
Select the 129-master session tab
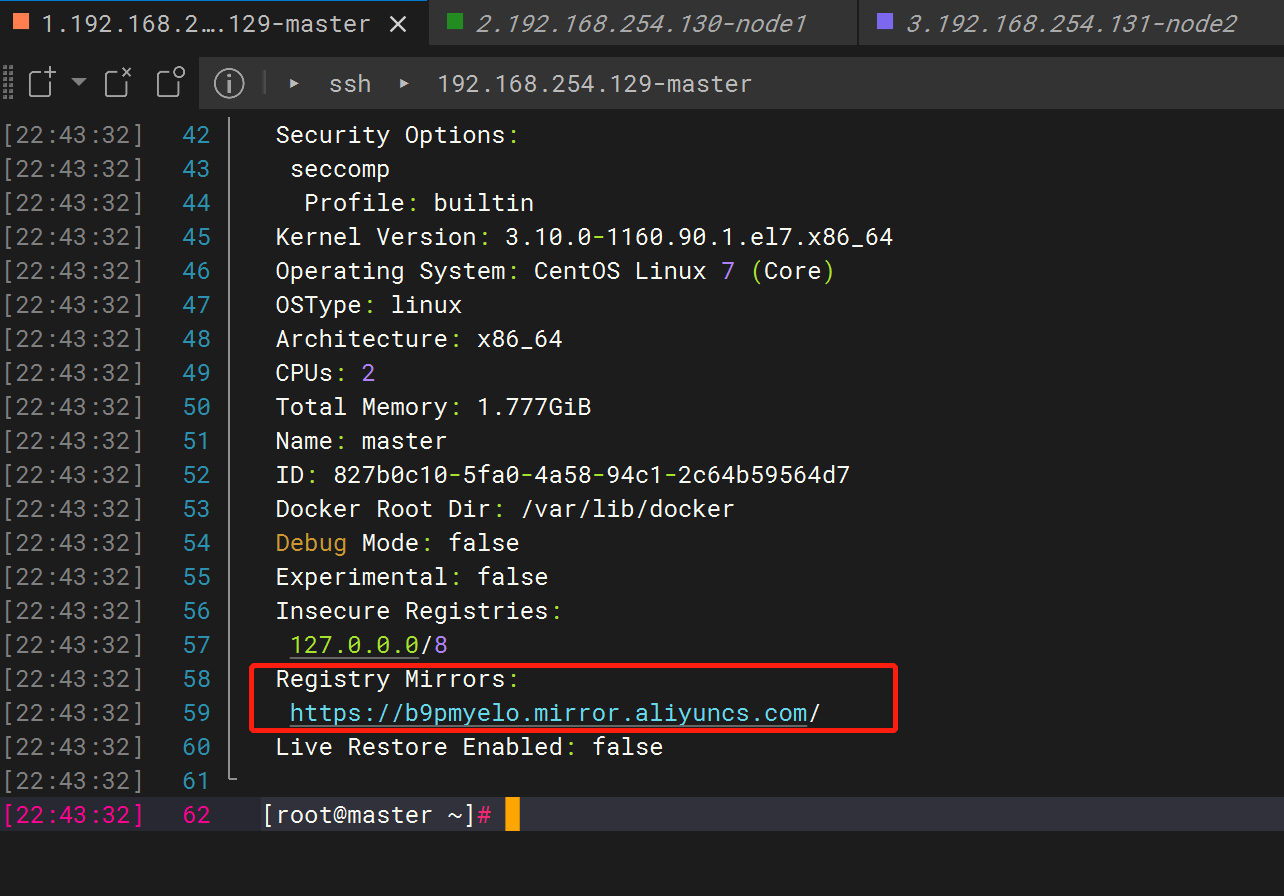(205, 23)
